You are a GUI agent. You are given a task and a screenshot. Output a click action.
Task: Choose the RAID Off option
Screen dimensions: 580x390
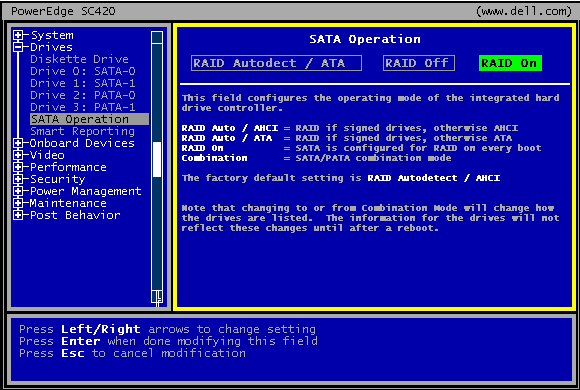[419, 63]
